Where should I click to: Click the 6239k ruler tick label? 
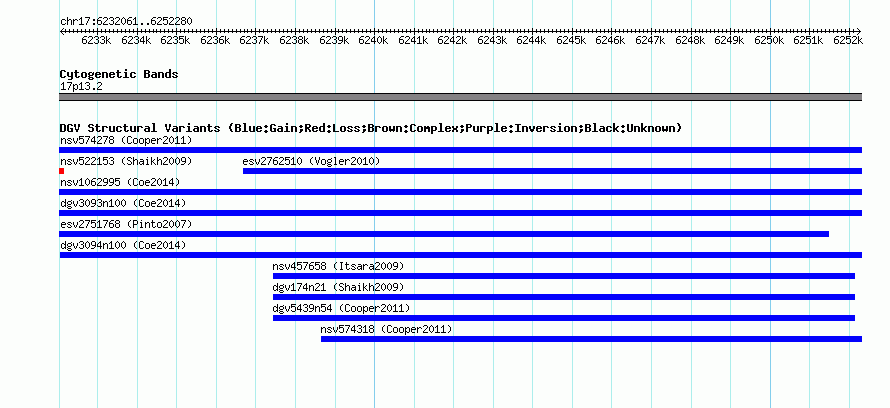(334, 41)
